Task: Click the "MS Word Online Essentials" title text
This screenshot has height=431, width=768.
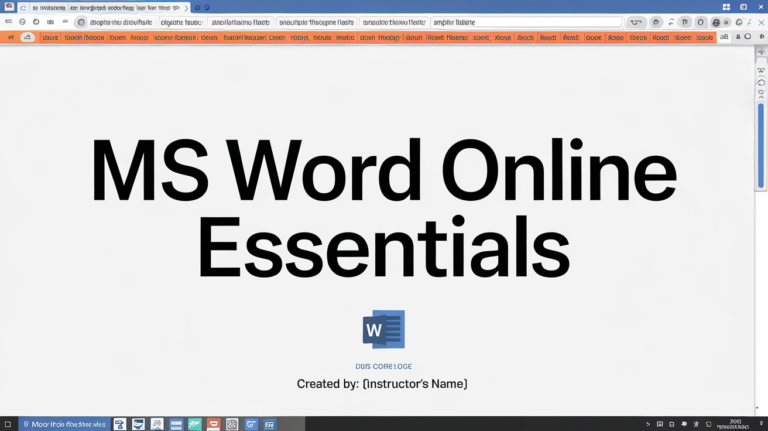Action: coord(384,209)
